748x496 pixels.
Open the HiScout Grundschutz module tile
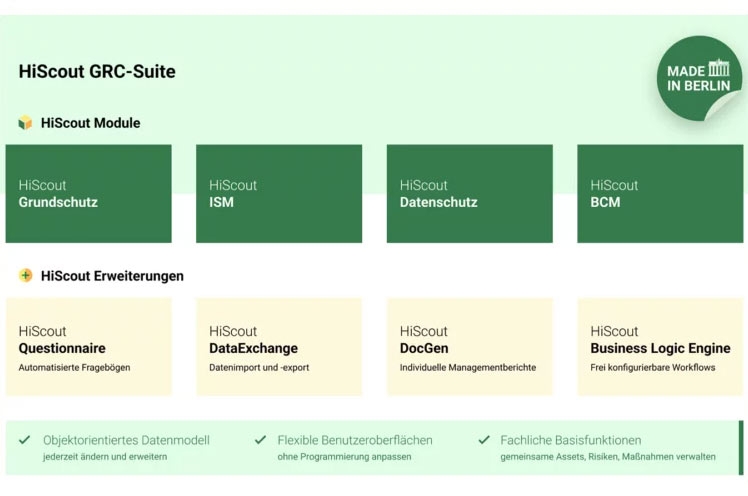88,193
